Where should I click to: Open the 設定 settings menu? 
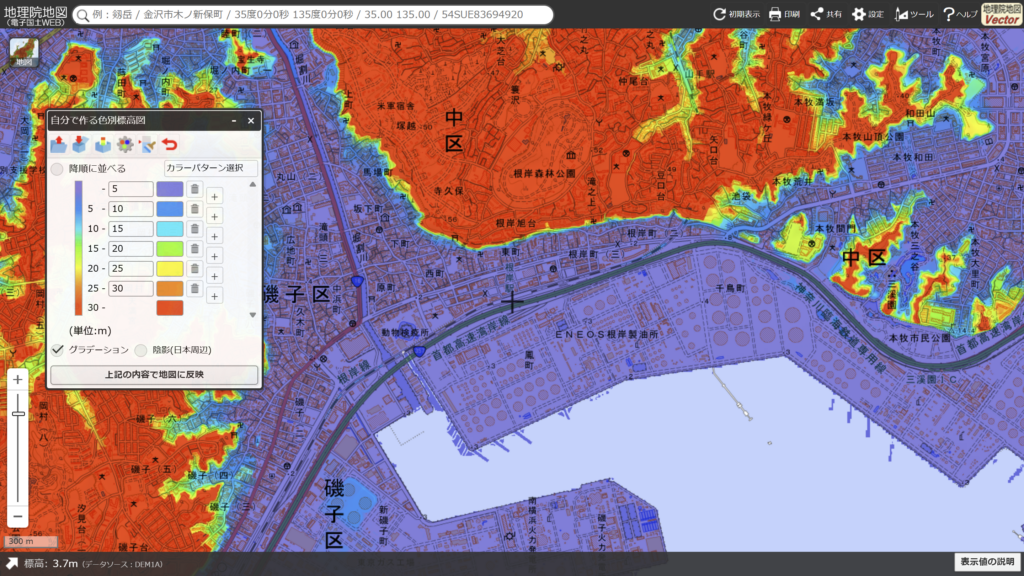[867, 14]
